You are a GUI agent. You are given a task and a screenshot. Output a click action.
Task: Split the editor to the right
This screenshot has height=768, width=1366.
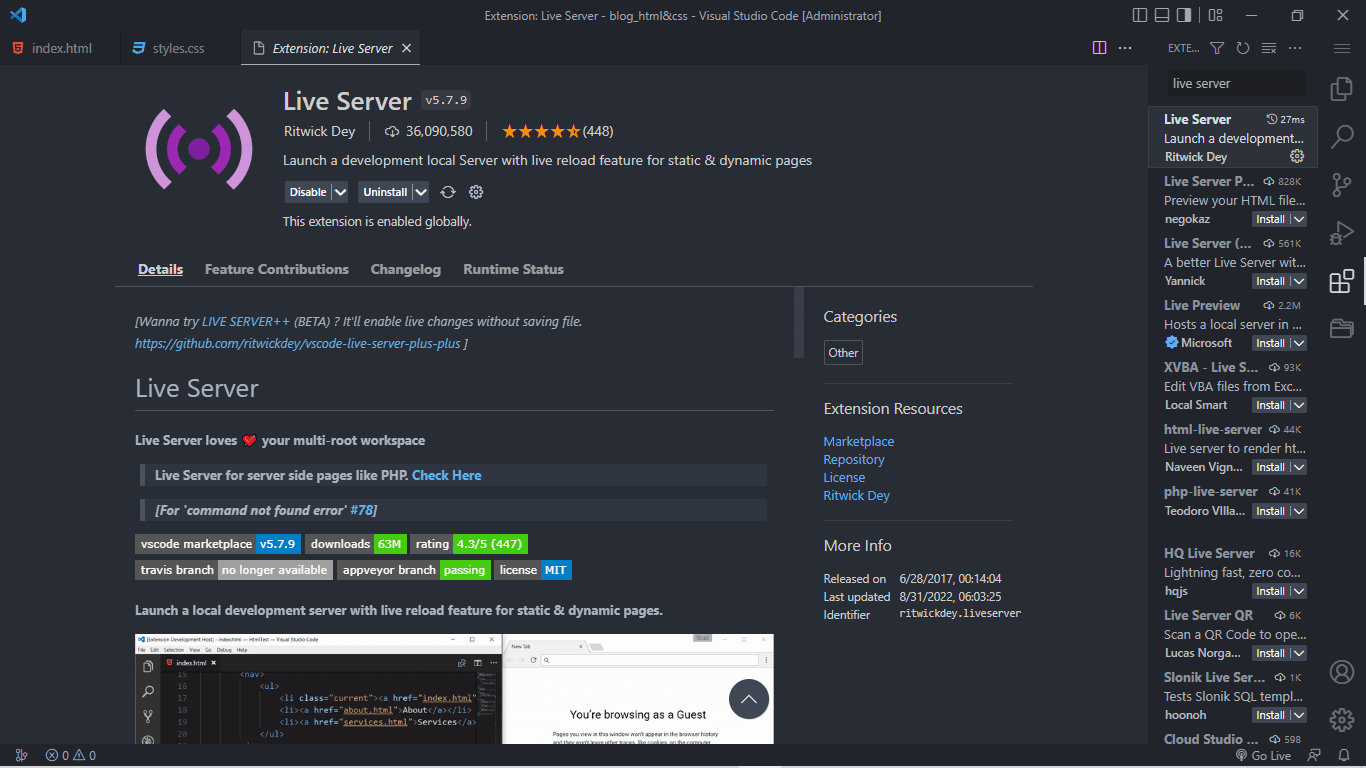tap(1099, 48)
